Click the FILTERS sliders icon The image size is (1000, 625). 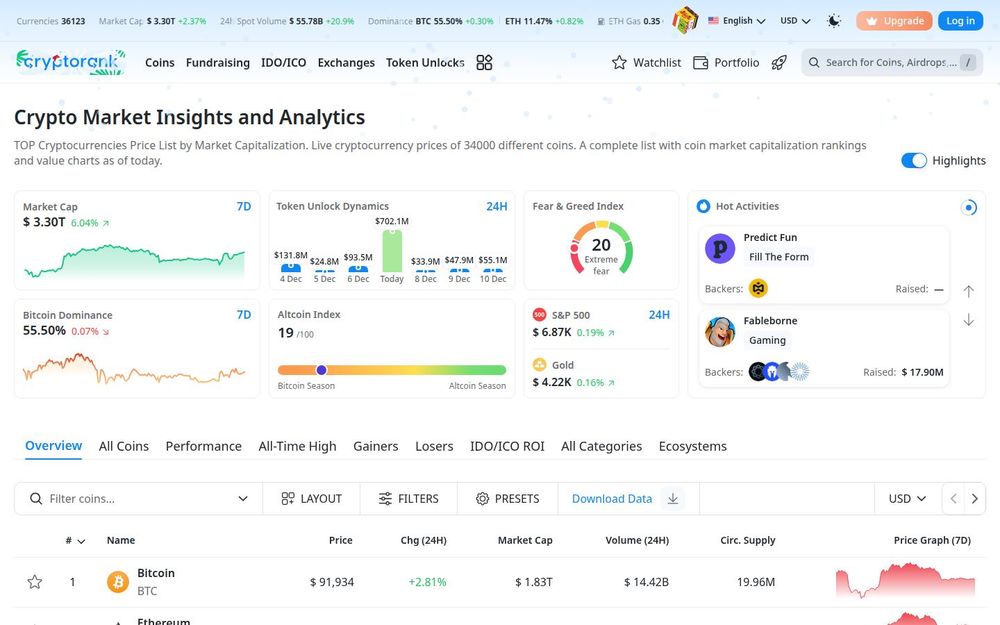click(385, 499)
